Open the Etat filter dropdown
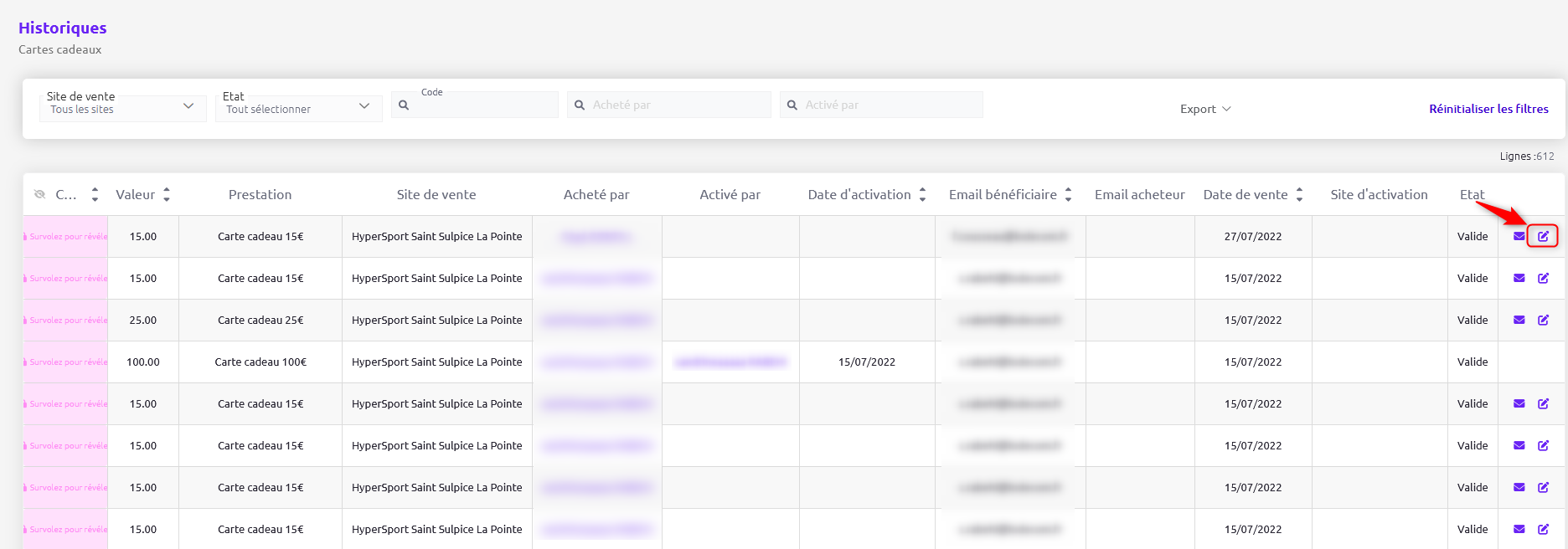 click(x=299, y=107)
